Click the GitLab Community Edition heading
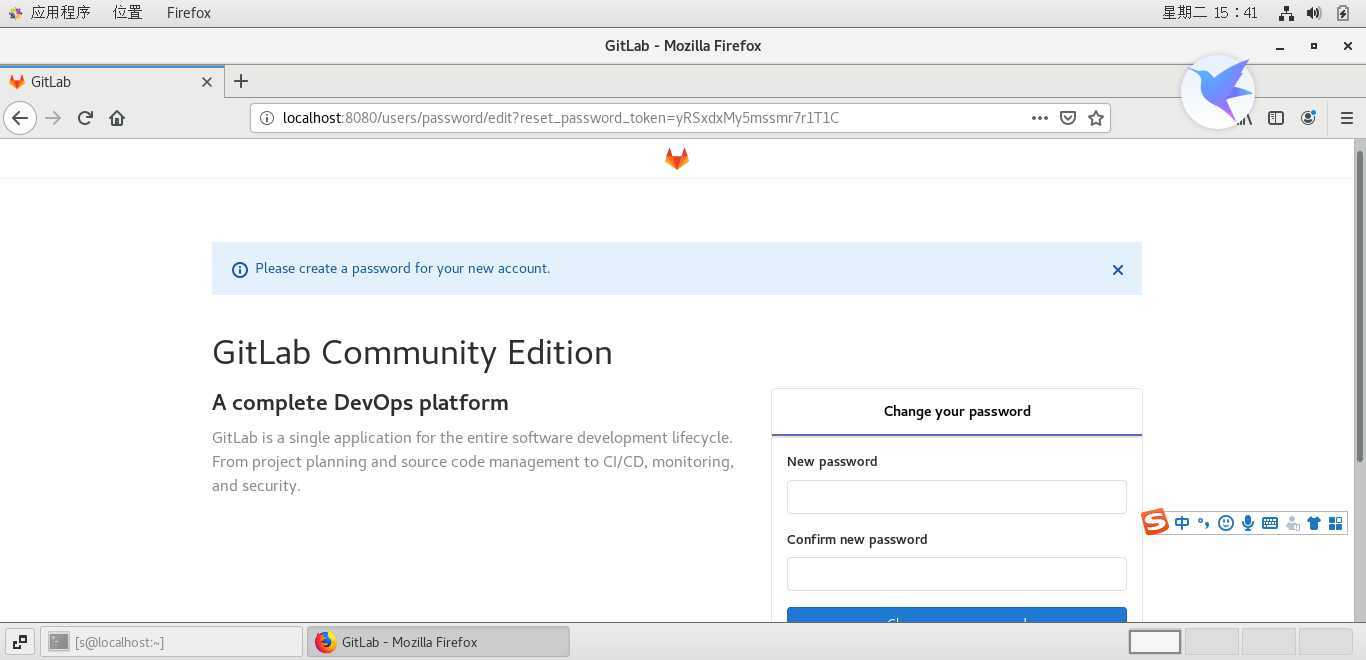 pos(412,352)
